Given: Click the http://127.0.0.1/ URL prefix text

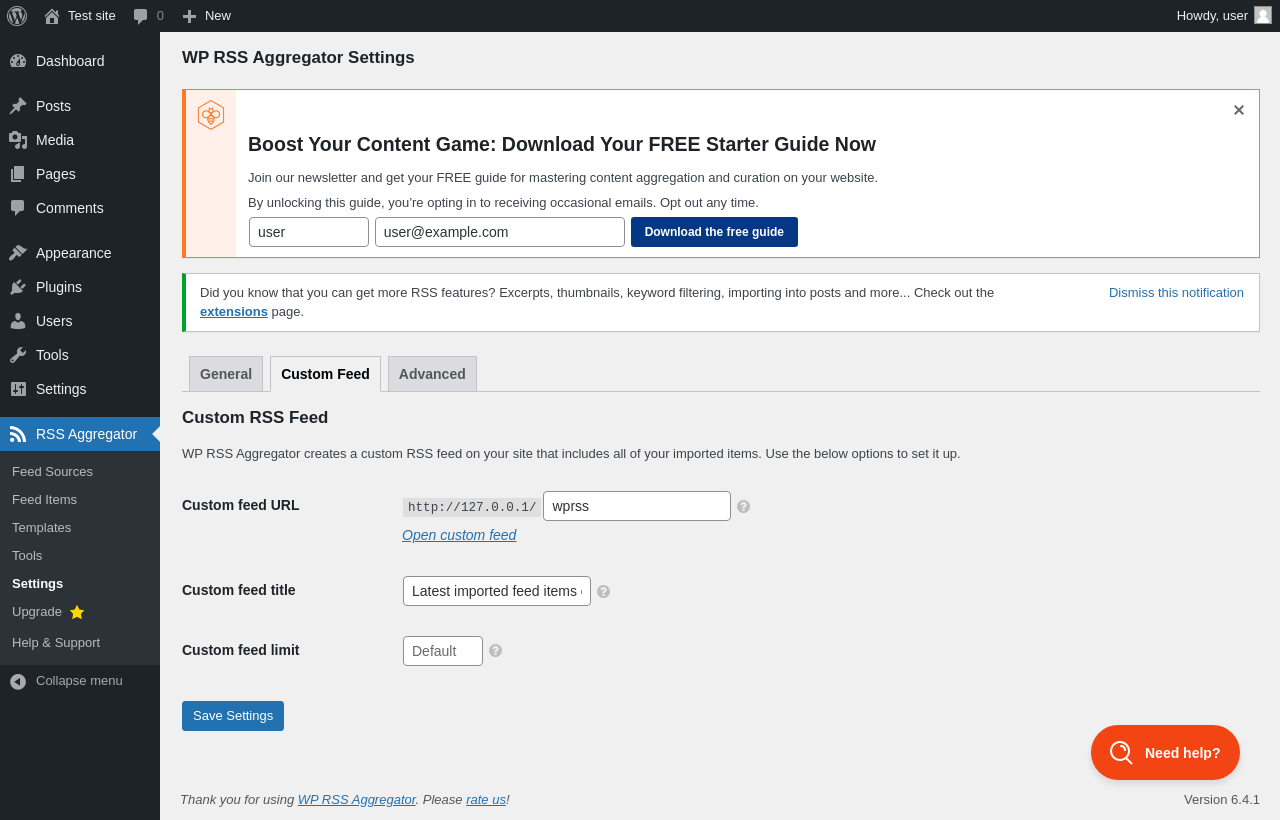Looking at the screenshot, I should (472, 507).
